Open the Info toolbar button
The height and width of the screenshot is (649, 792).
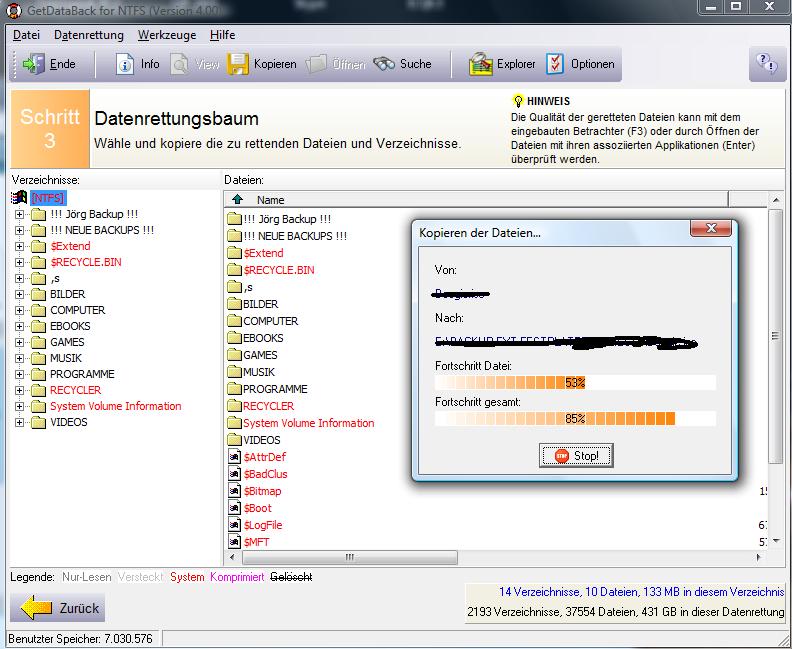137,64
